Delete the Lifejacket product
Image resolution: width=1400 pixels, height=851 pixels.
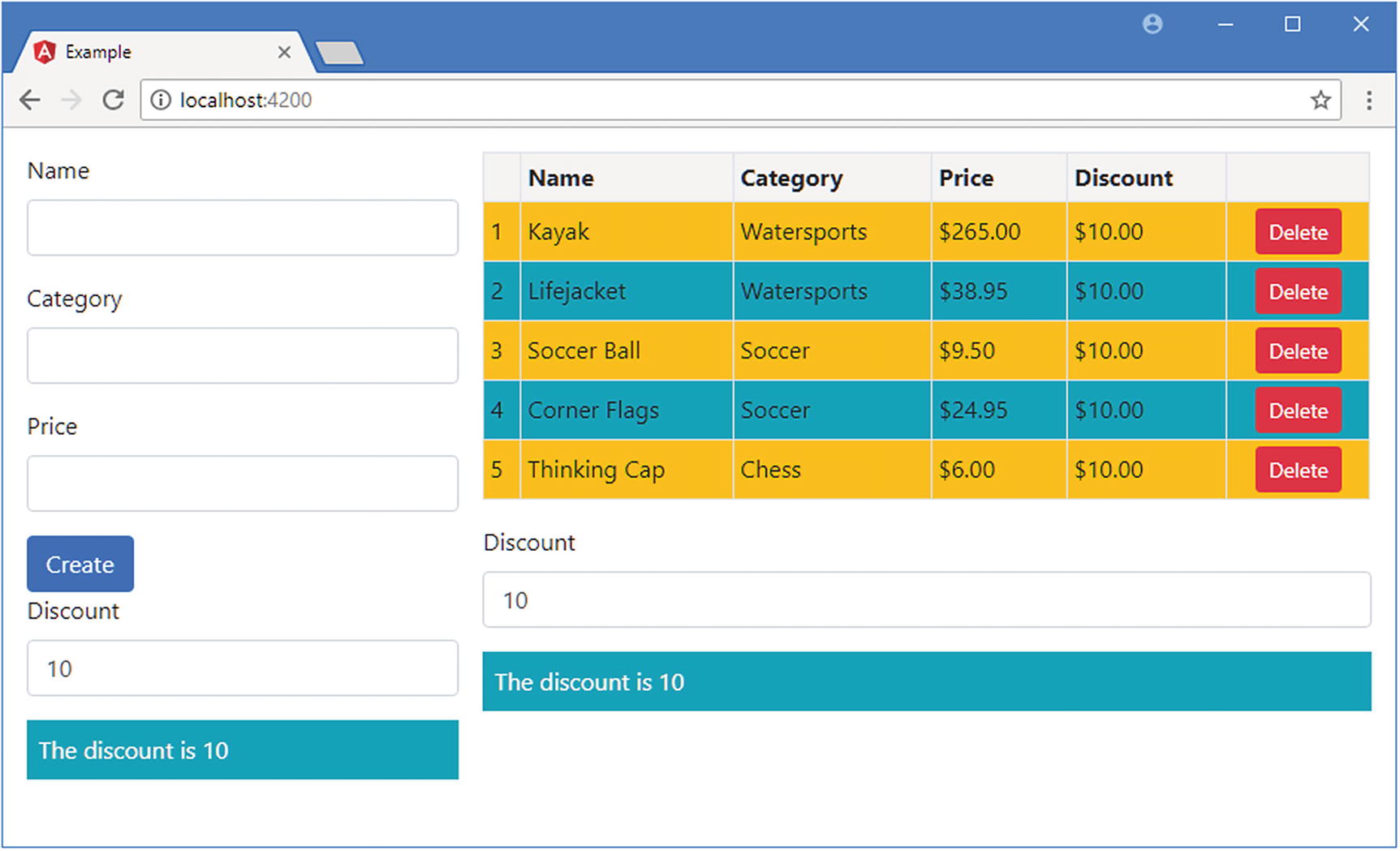tap(1298, 292)
